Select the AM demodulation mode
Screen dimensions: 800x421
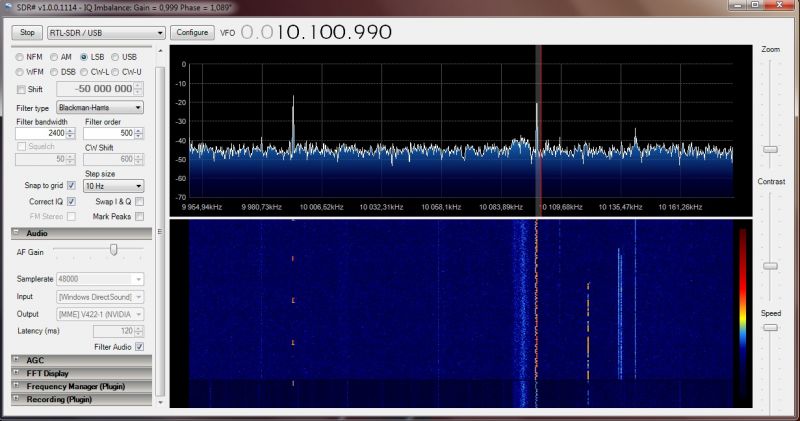point(54,57)
